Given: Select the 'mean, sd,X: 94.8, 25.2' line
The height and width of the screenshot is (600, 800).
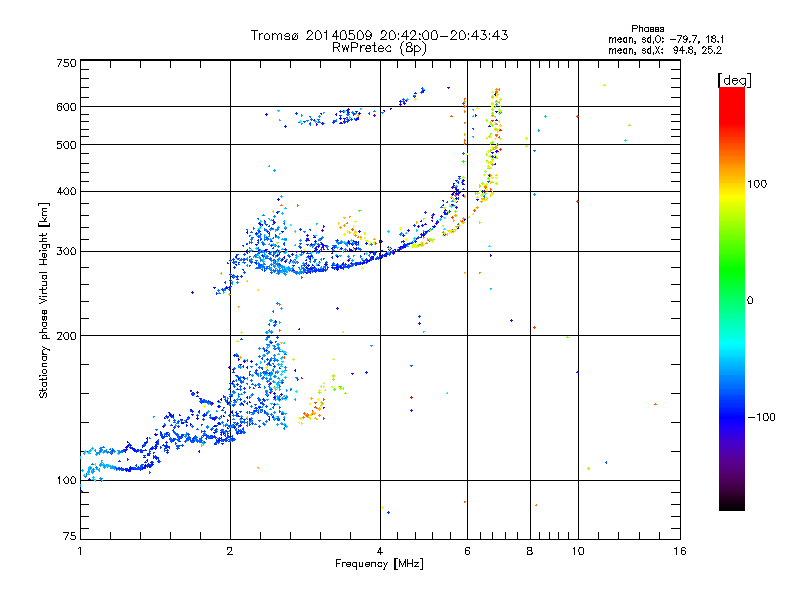Looking at the screenshot, I should (x=665, y=50).
